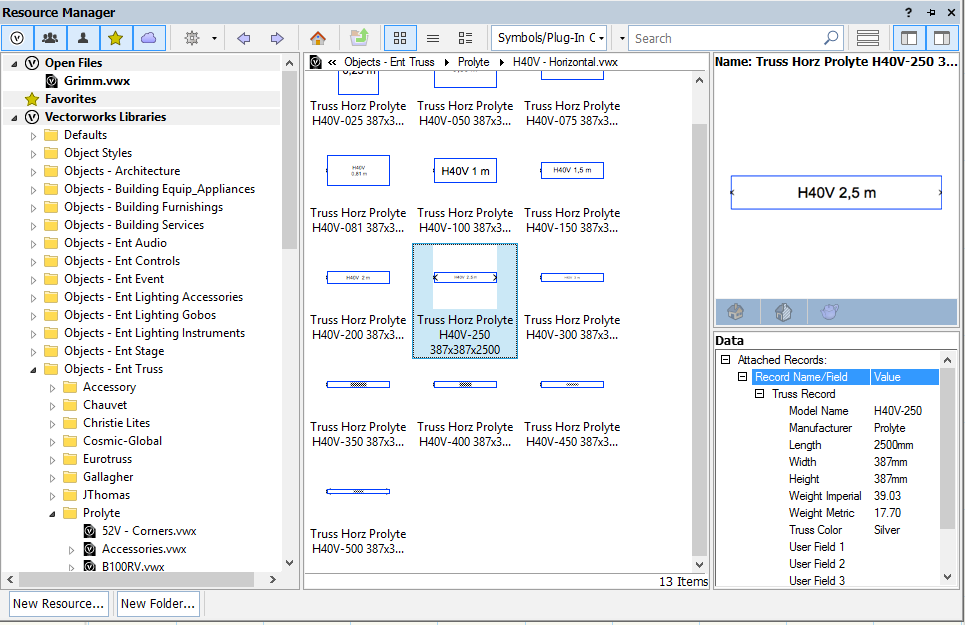Click the green import resource icon
Viewport: 965px width, 625px height.
pyautogui.click(x=361, y=37)
